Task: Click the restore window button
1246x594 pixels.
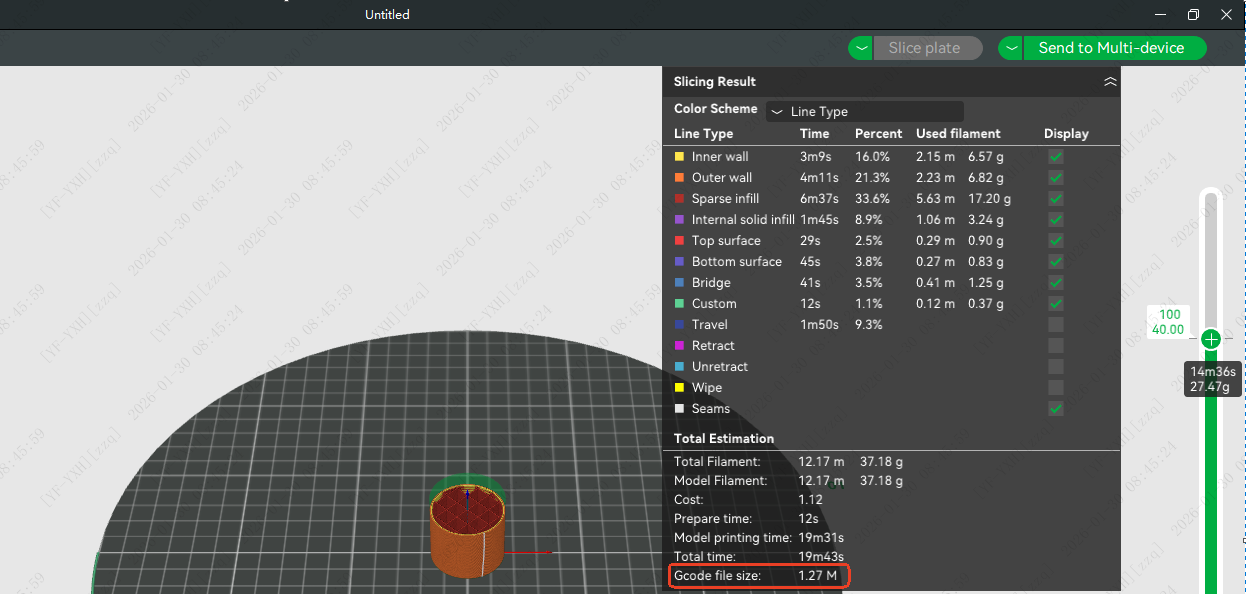Action: [1193, 15]
